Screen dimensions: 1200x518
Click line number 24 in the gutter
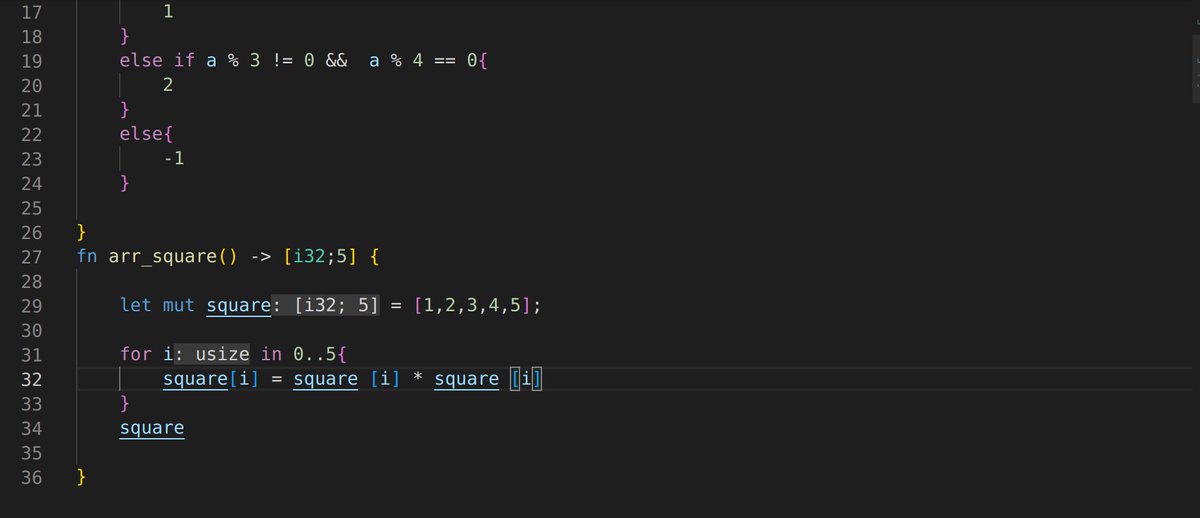(31, 184)
